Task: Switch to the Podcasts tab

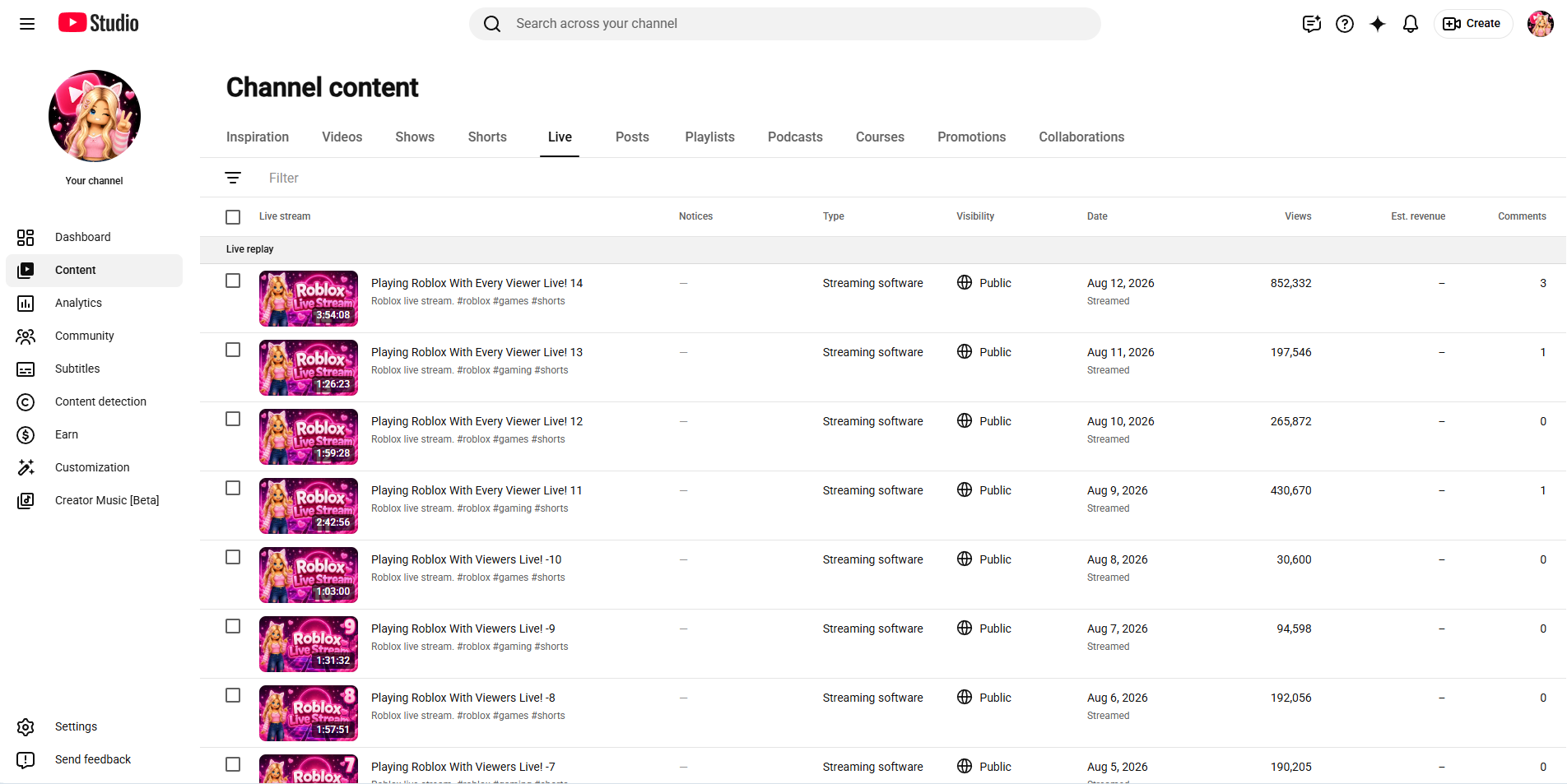Action: click(x=795, y=137)
